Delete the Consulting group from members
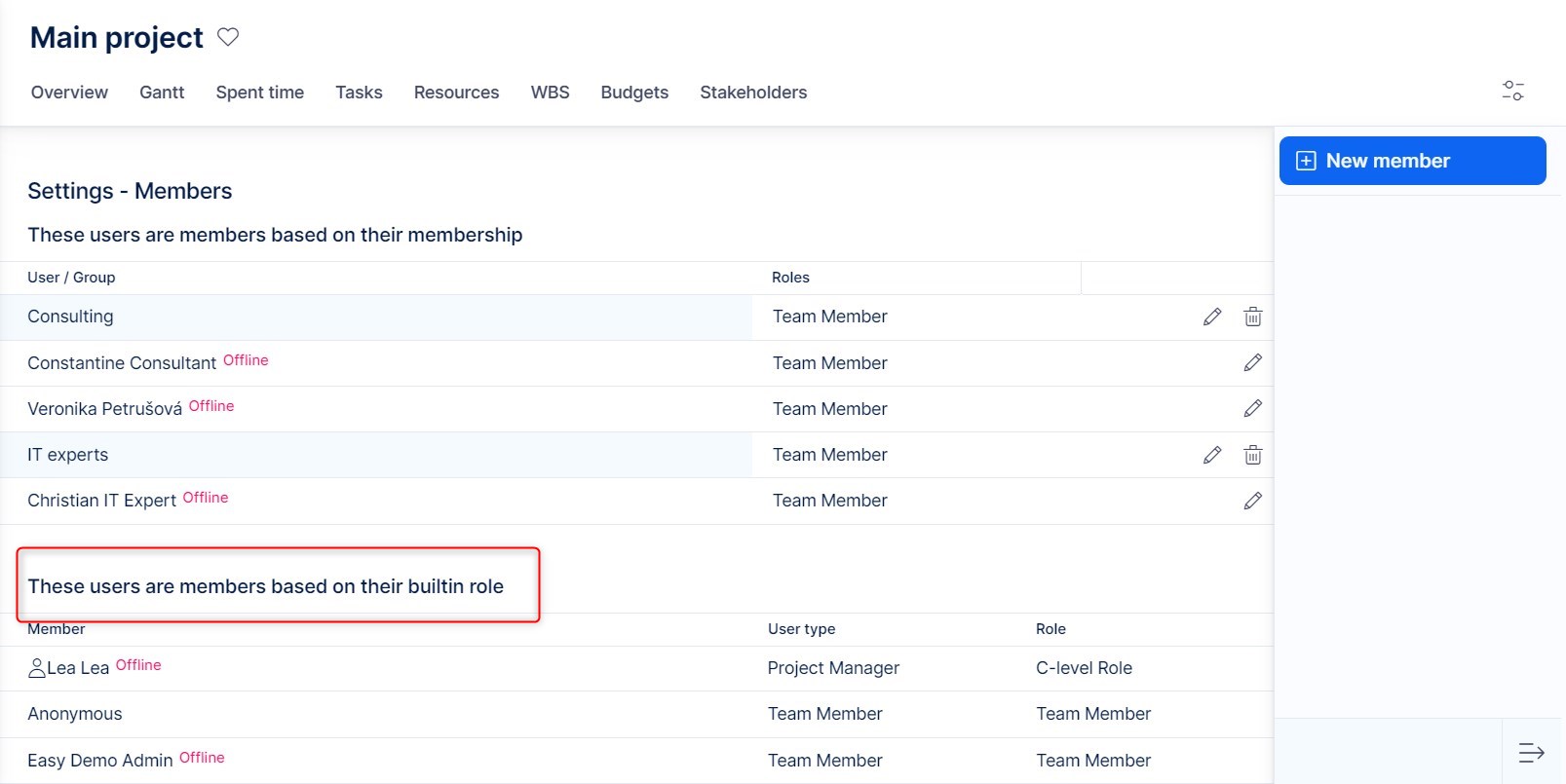1566x784 pixels. coord(1253,317)
